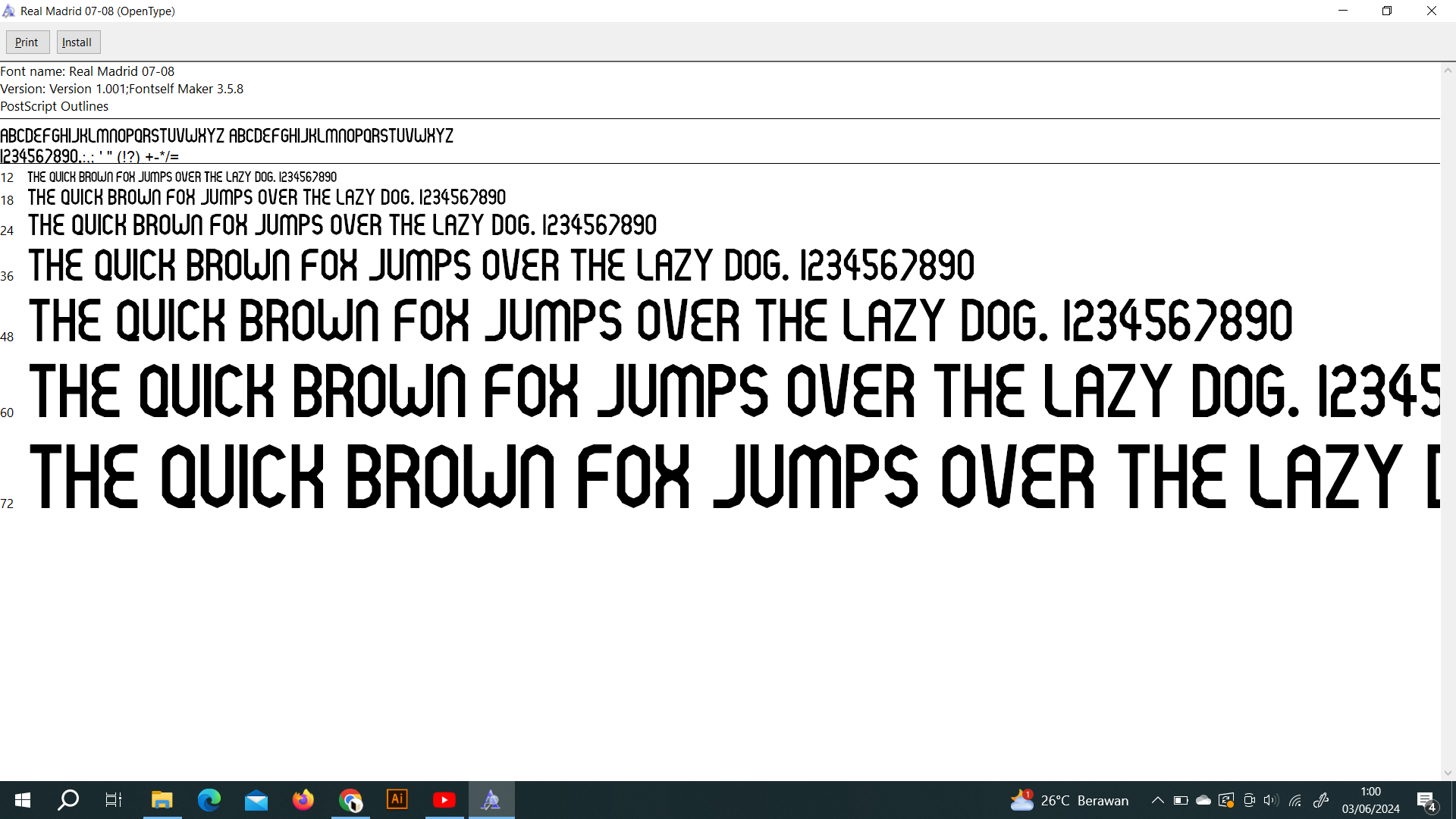Click the Install font button
This screenshot has width=1456, height=819.
click(x=77, y=42)
